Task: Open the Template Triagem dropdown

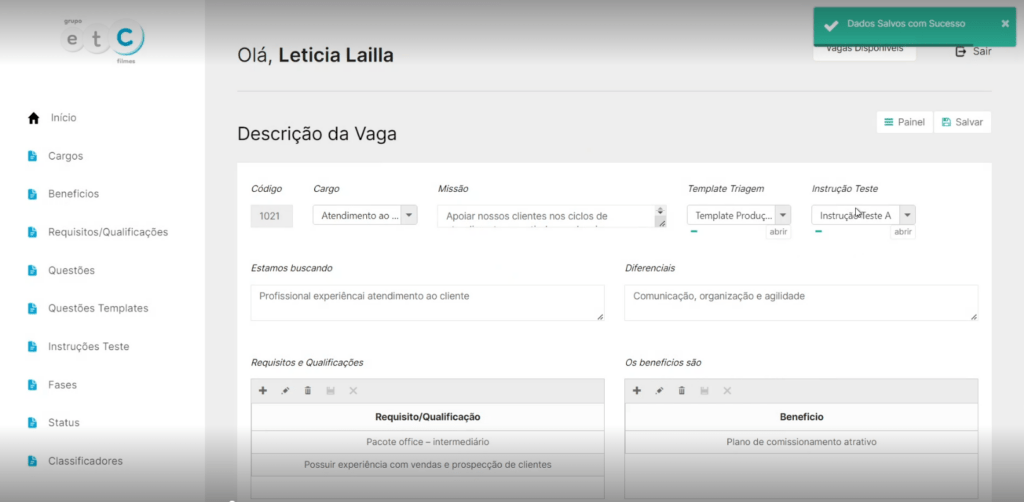Action: [783, 215]
